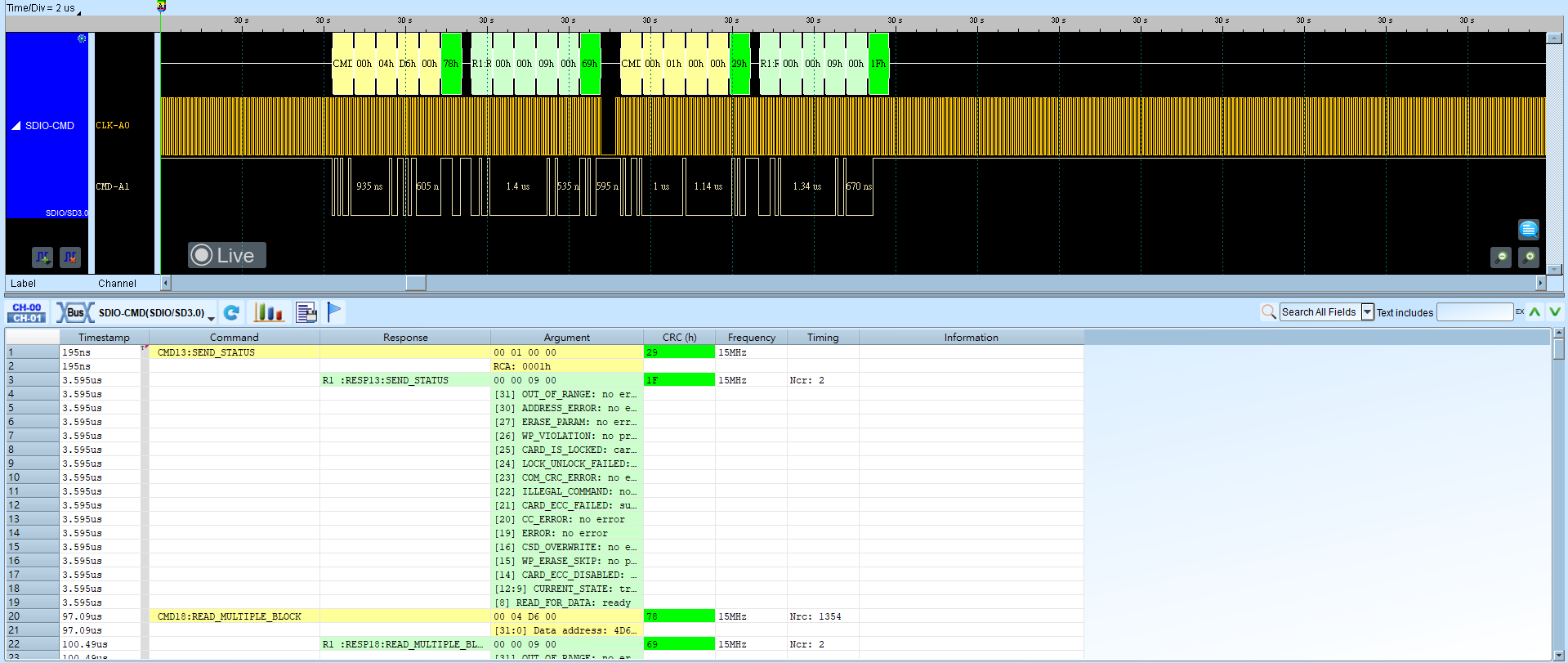Image resolution: width=1568 pixels, height=663 pixels.
Task: Click the green CRC 78 cell
Action: pos(680,616)
